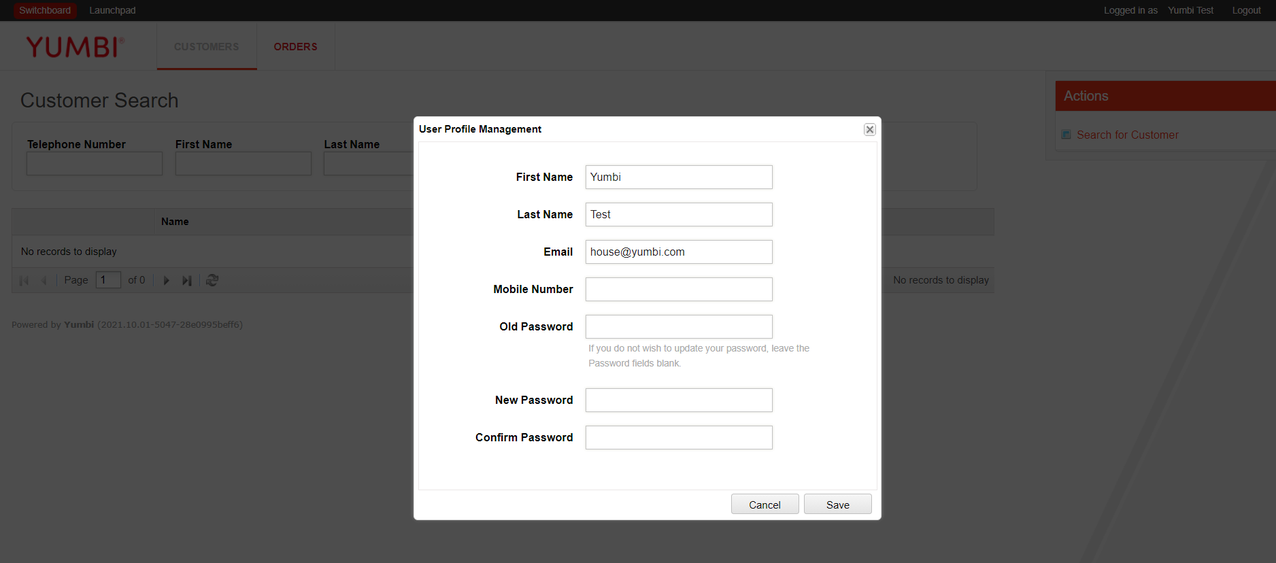Go to last page of results
Image resolution: width=1276 pixels, height=563 pixels.
click(x=187, y=281)
